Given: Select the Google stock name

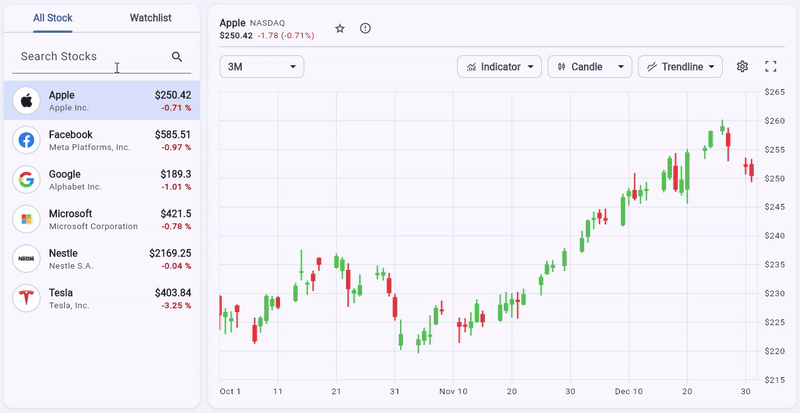Looking at the screenshot, I should (x=65, y=175).
